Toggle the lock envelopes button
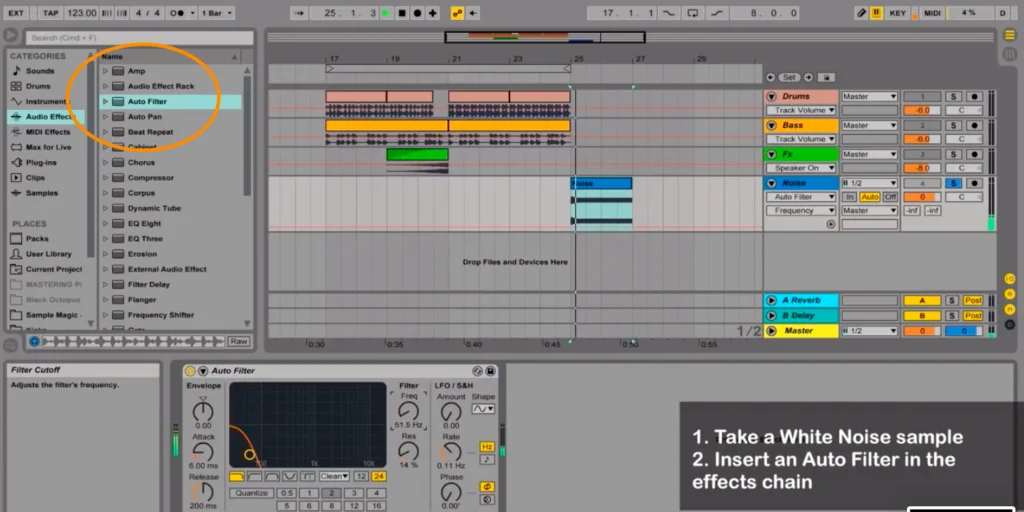Viewport: 1024px width, 512px height. [x=826, y=77]
